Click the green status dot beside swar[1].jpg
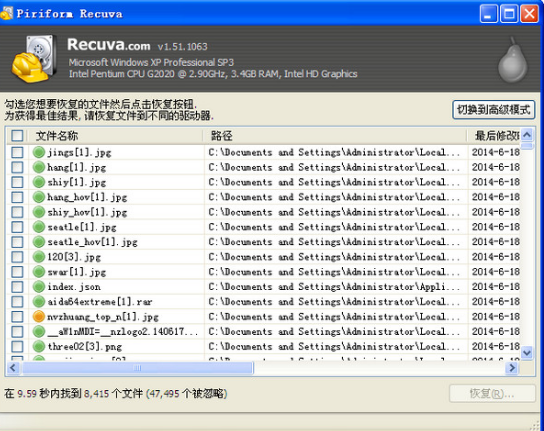 click(x=39, y=271)
